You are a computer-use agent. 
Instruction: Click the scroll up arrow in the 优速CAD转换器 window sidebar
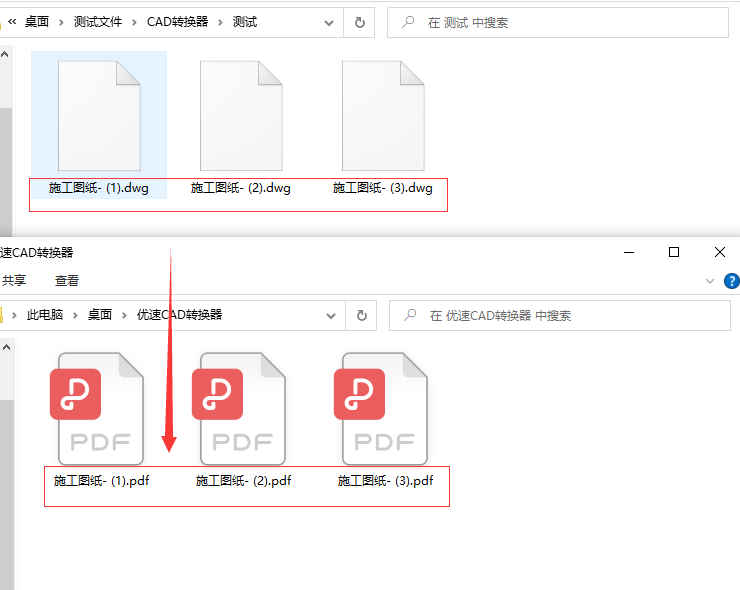(7, 347)
